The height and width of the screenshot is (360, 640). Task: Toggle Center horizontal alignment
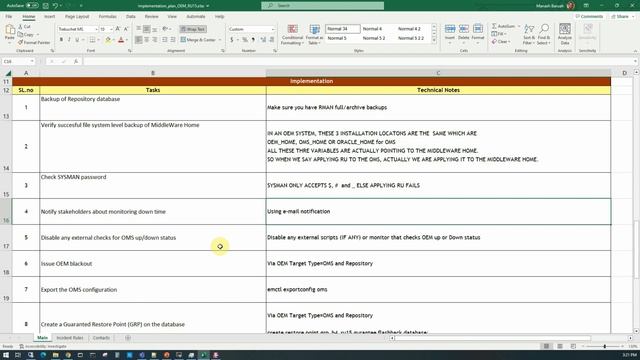point(147,40)
